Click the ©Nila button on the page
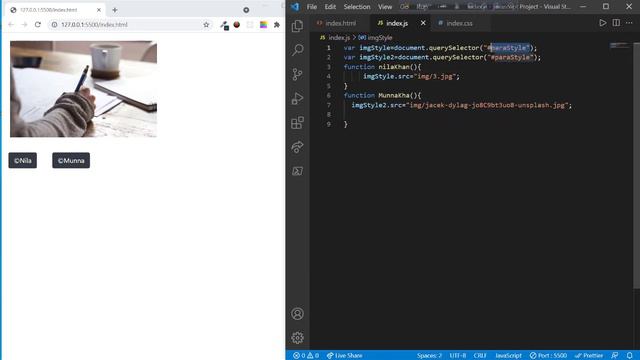 click(22, 160)
